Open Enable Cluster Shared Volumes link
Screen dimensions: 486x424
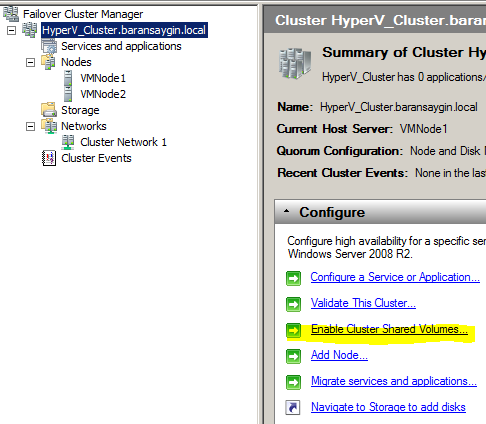(389, 329)
